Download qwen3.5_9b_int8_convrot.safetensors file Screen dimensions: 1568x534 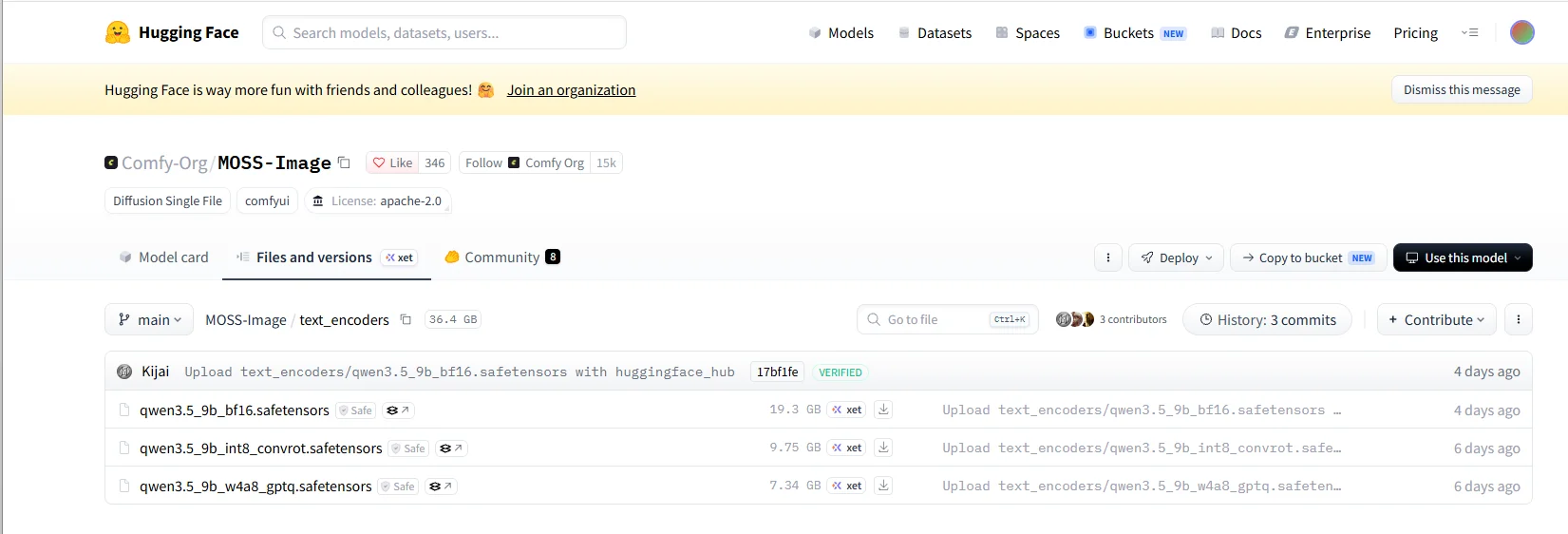(x=883, y=448)
